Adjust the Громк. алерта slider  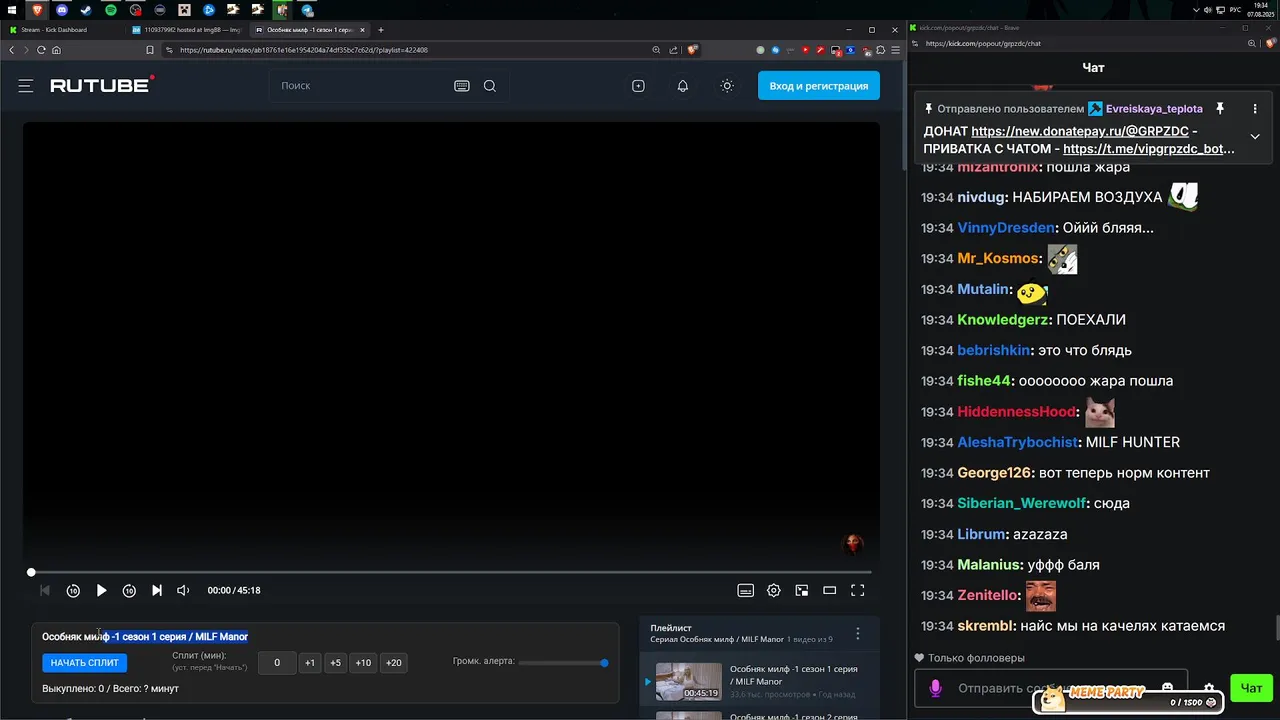click(x=563, y=662)
